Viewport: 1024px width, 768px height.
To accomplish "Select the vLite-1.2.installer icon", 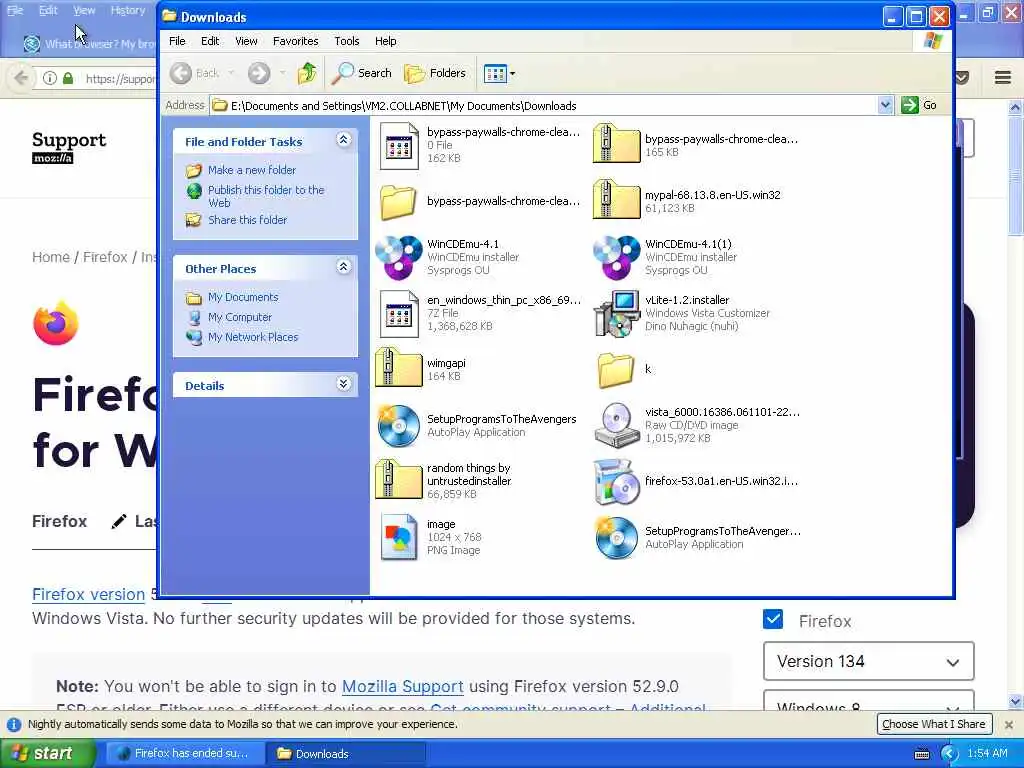I will pos(616,313).
